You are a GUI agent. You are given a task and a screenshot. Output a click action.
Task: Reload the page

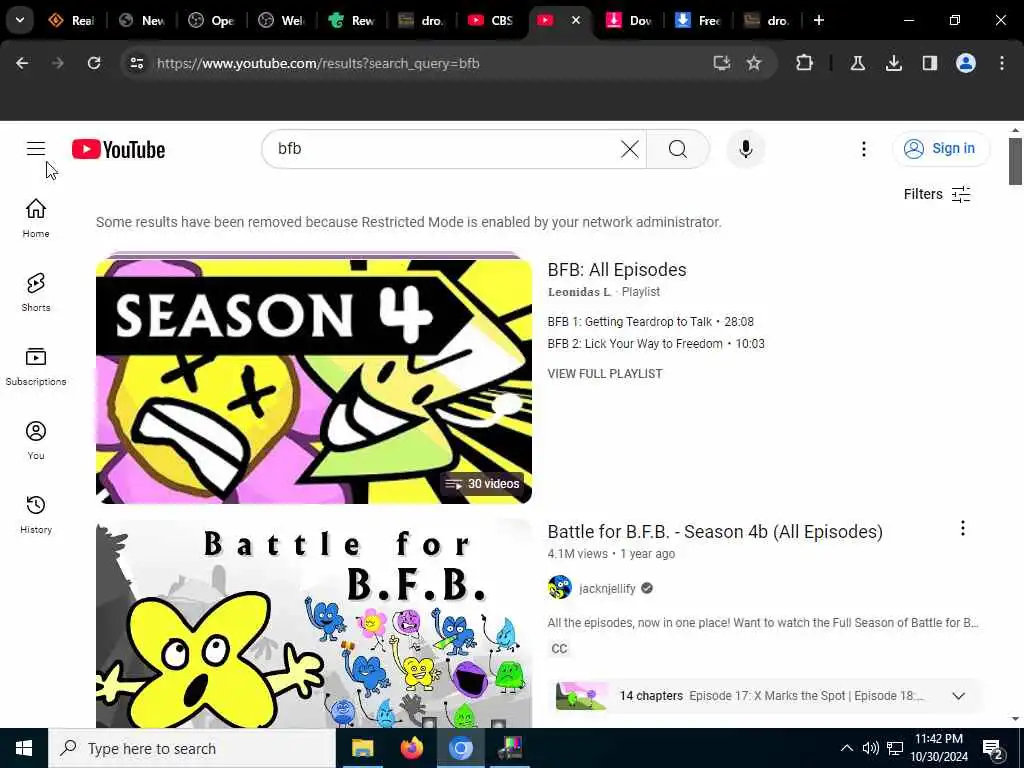pyautogui.click(x=94, y=63)
